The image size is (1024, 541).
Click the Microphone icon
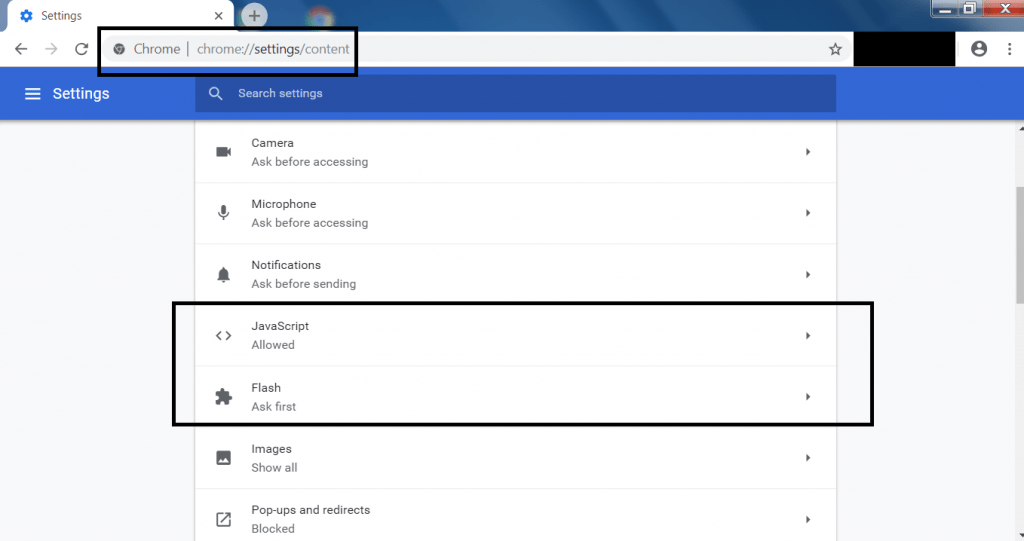pyautogui.click(x=223, y=212)
